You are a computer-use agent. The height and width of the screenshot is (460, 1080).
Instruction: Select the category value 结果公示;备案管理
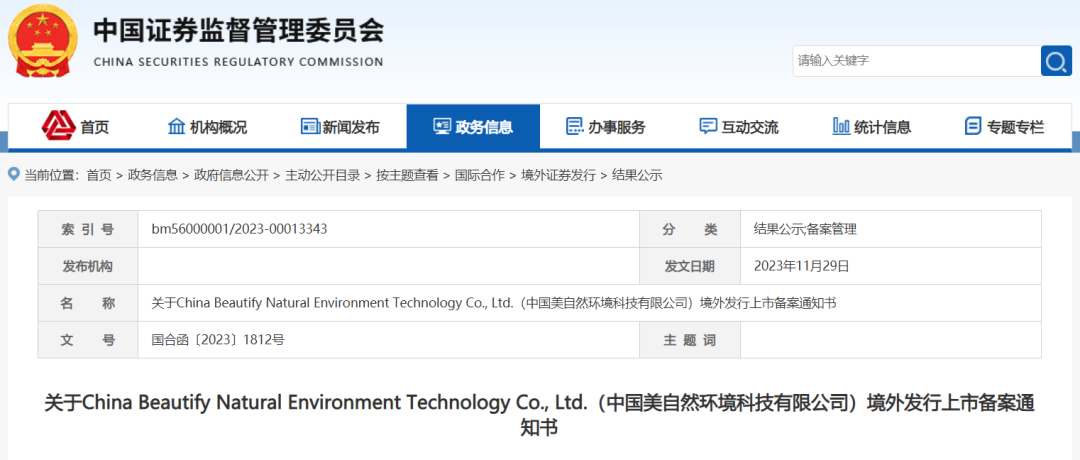pos(805,229)
